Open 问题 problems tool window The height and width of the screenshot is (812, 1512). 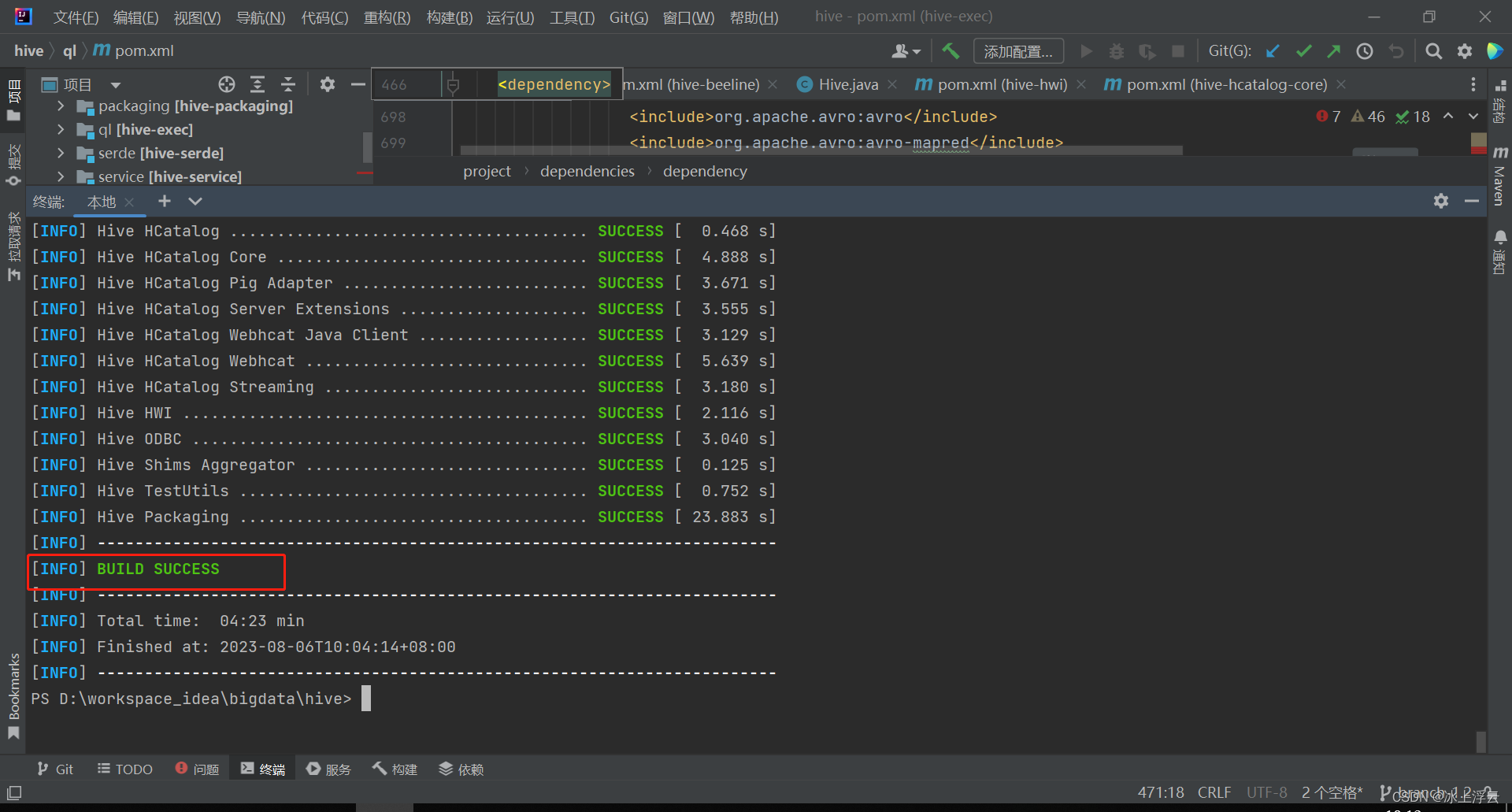[197, 769]
